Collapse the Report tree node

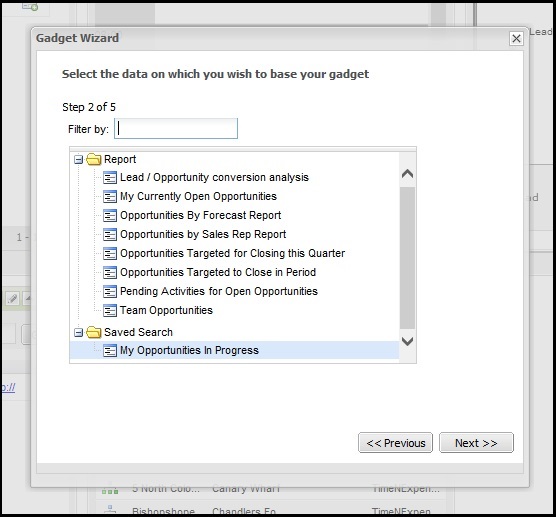tap(78, 160)
